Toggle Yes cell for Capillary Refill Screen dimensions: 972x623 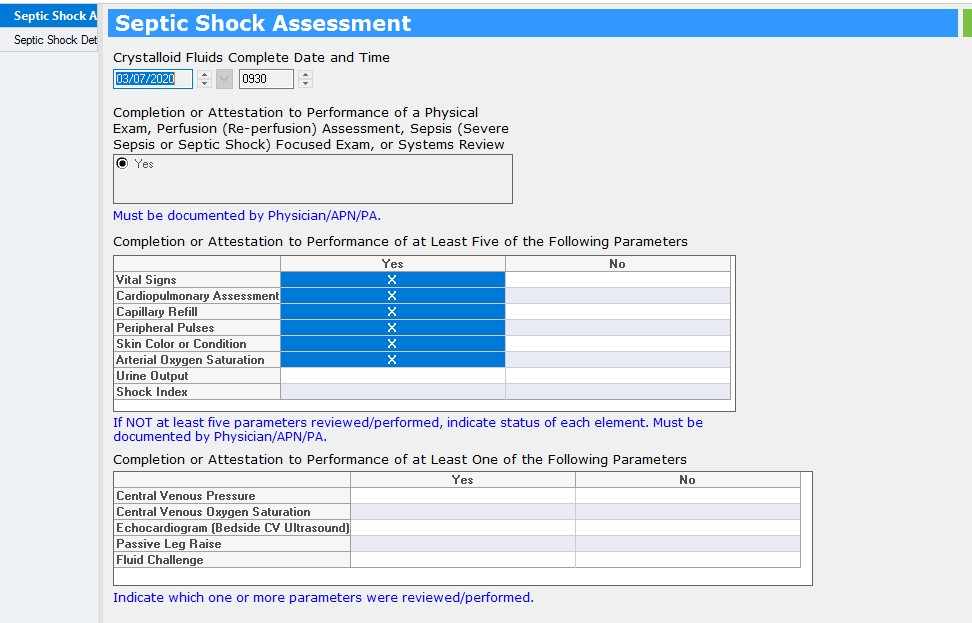pyautogui.click(x=392, y=312)
